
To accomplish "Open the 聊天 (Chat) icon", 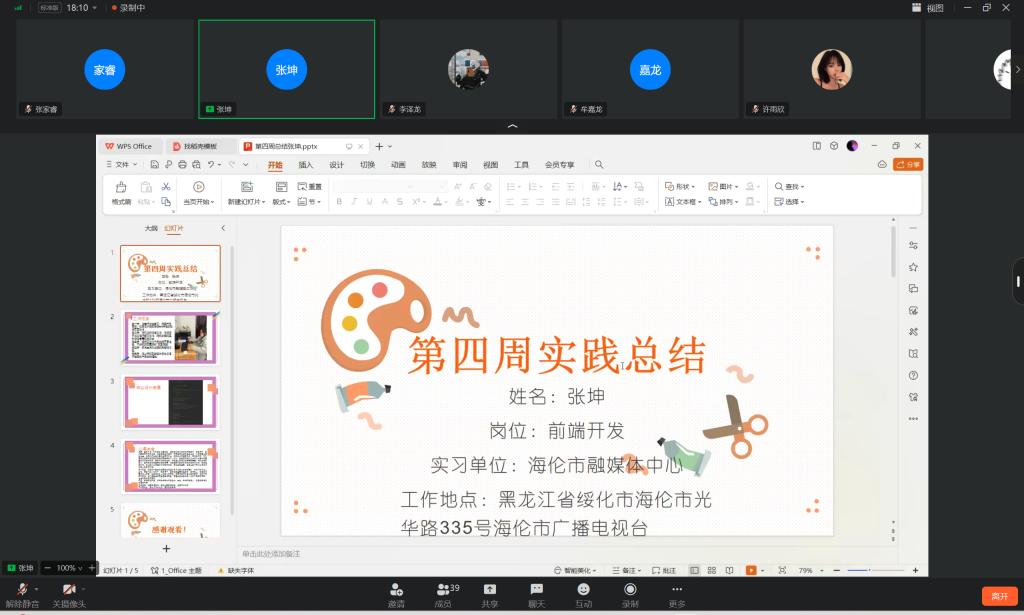I will coord(537,590).
